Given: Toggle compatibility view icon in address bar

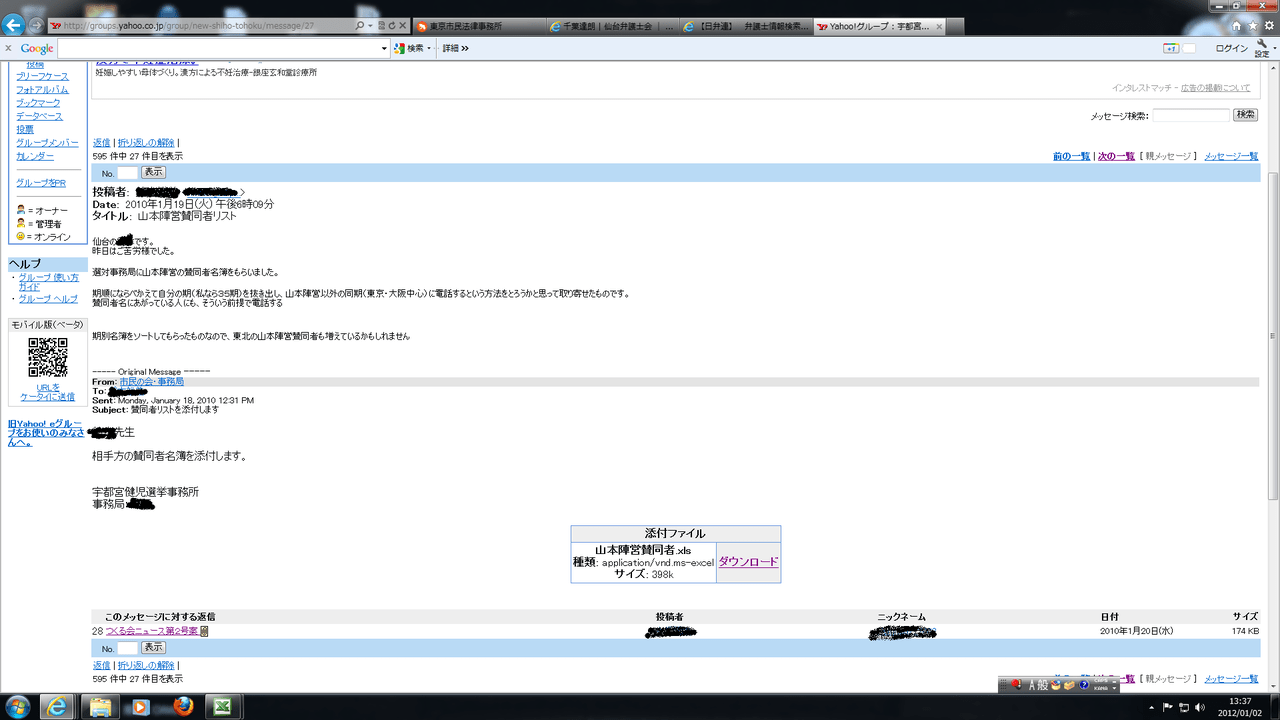Looking at the screenshot, I should coord(381,25).
